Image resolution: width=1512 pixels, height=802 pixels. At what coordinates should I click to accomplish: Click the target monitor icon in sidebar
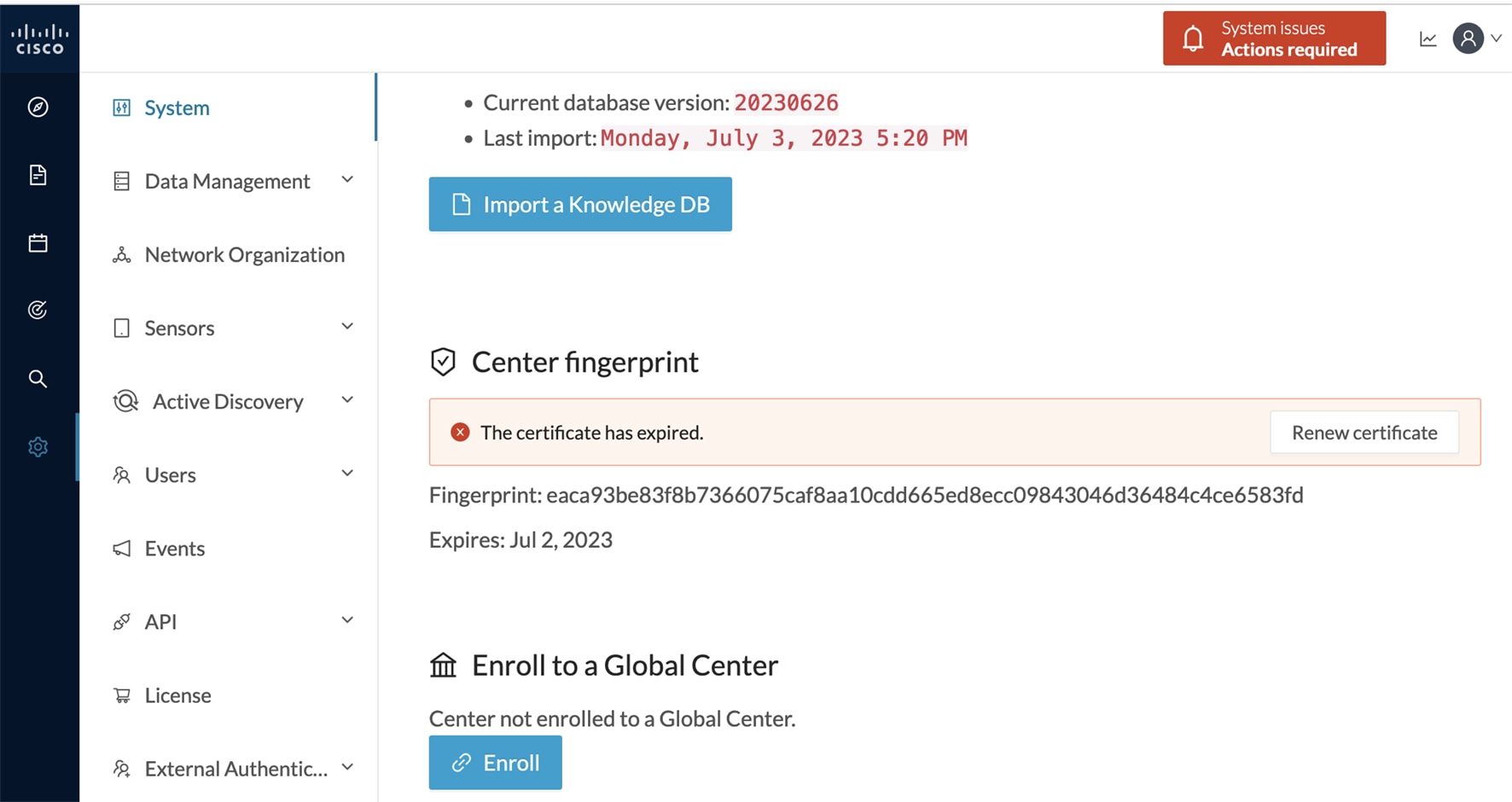pos(38,310)
